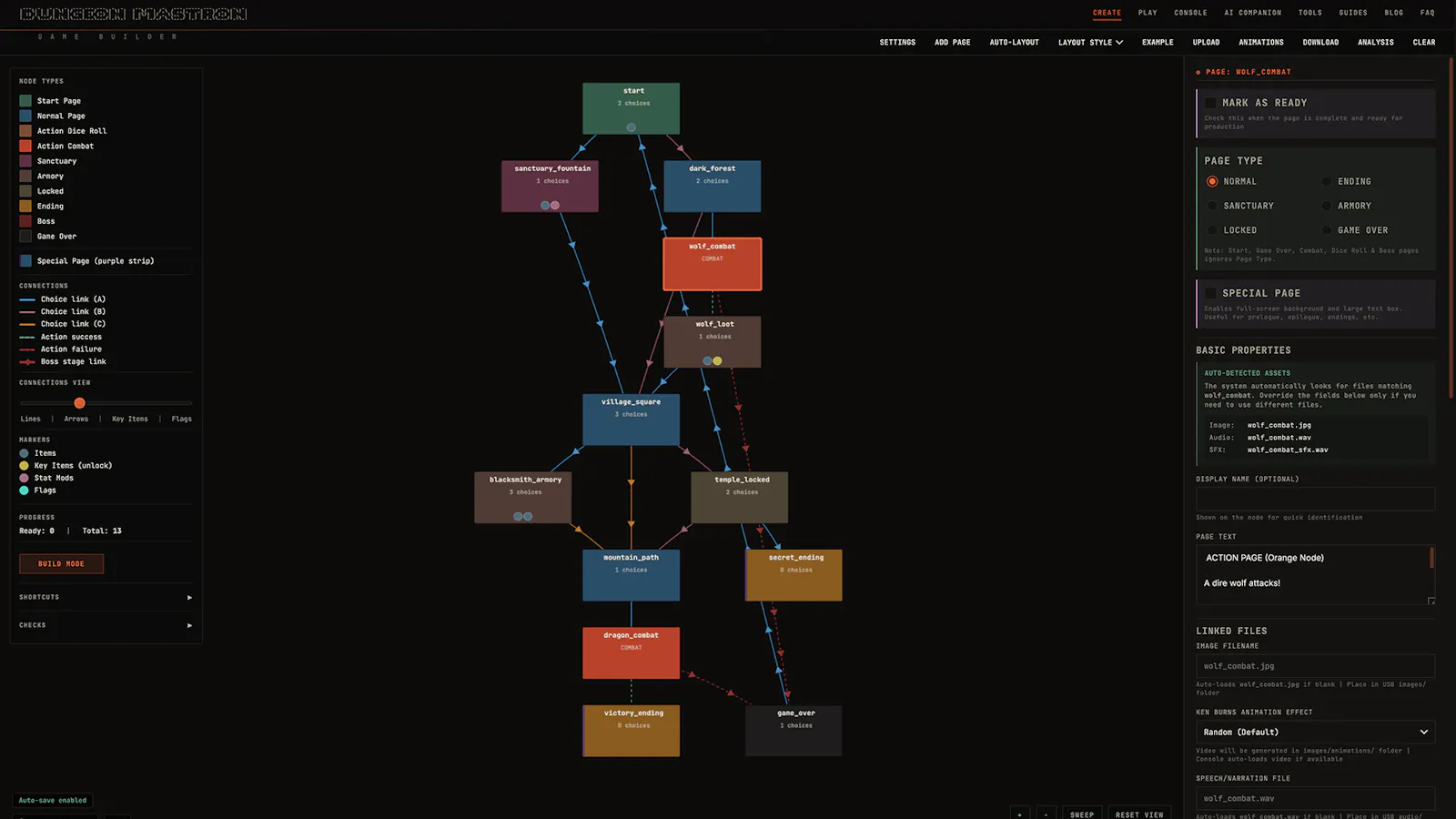Select the blacksmith_armory node
Viewport: 1456px width, 819px height.
[x=522, y=498]
